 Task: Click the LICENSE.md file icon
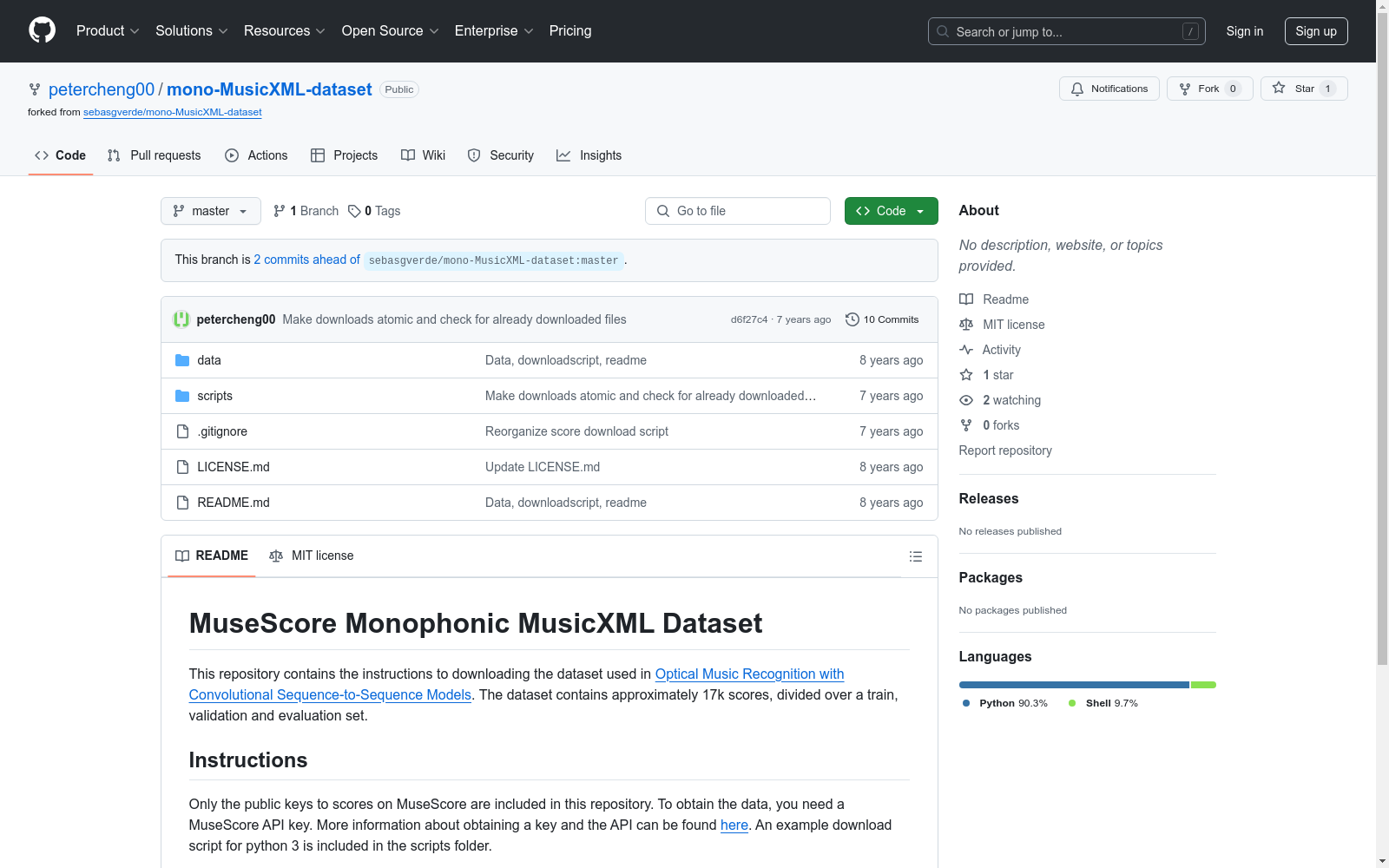tap(182, 467)
